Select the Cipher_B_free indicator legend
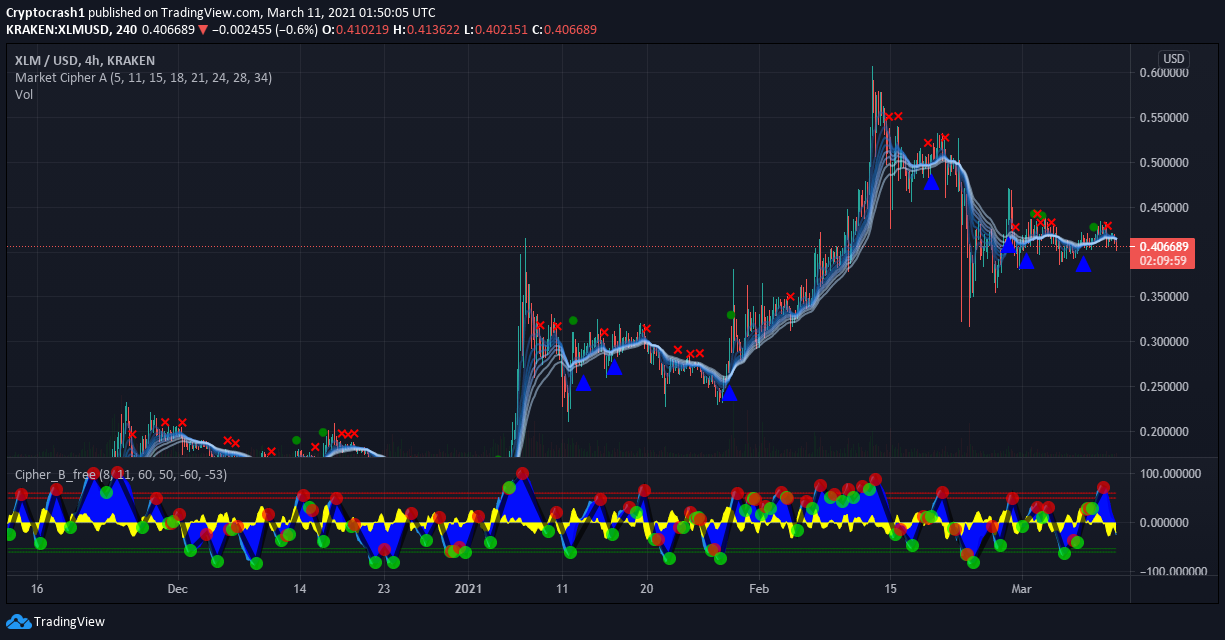The height and width of the screenshot is (640, 1225). (121, 474)
